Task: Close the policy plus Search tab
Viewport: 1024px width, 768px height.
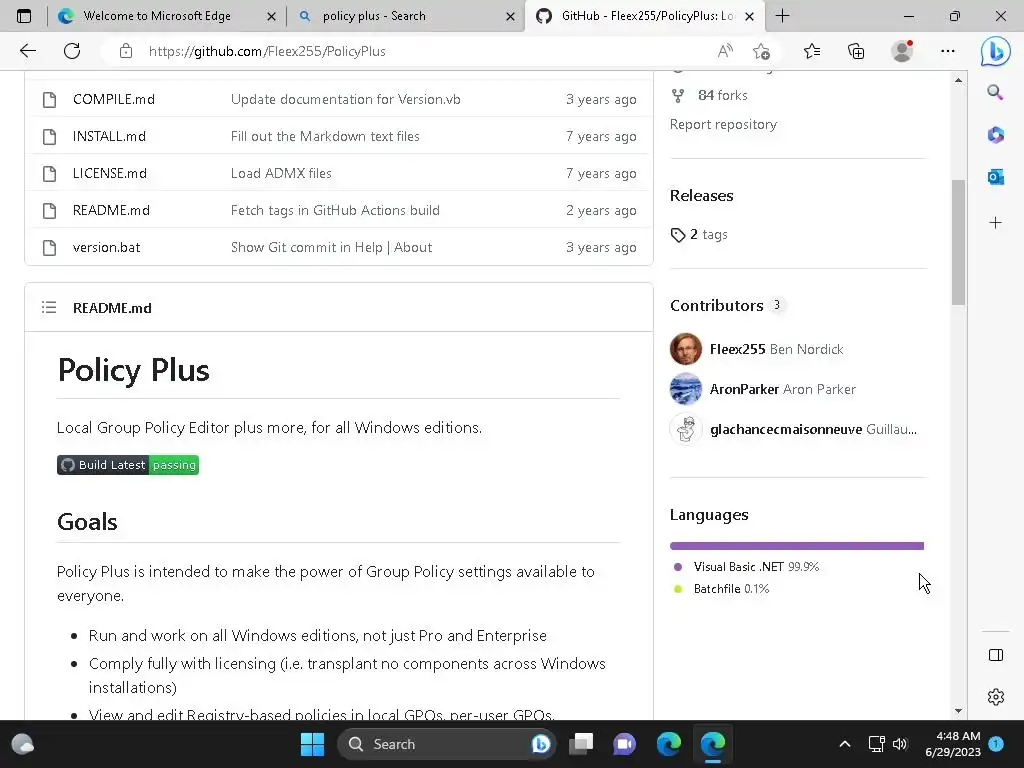Action: pos(510,16)
